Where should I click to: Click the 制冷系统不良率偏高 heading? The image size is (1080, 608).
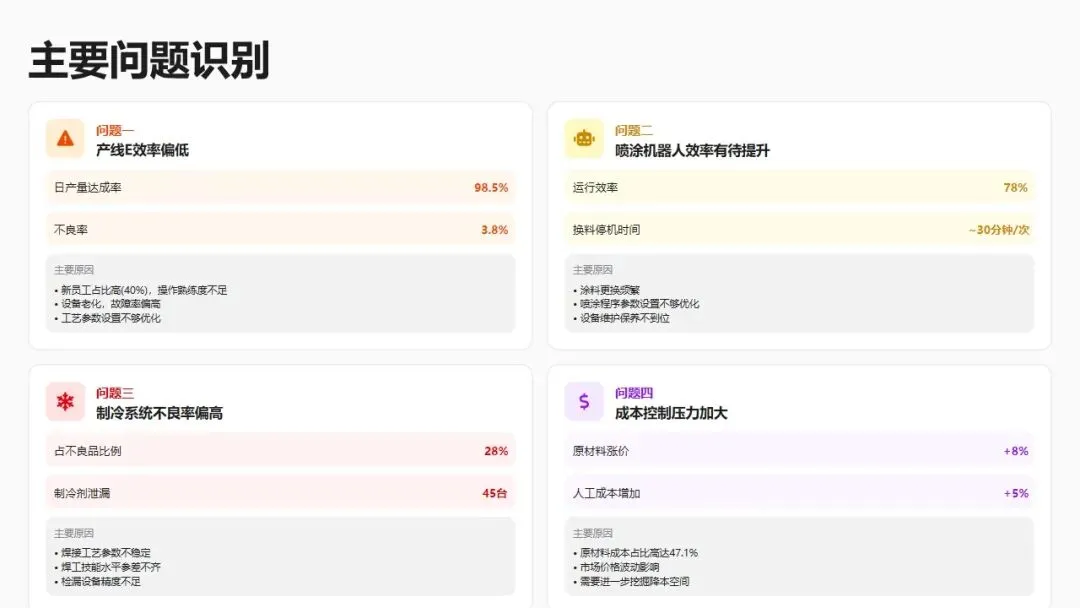(x=159, y=413)
